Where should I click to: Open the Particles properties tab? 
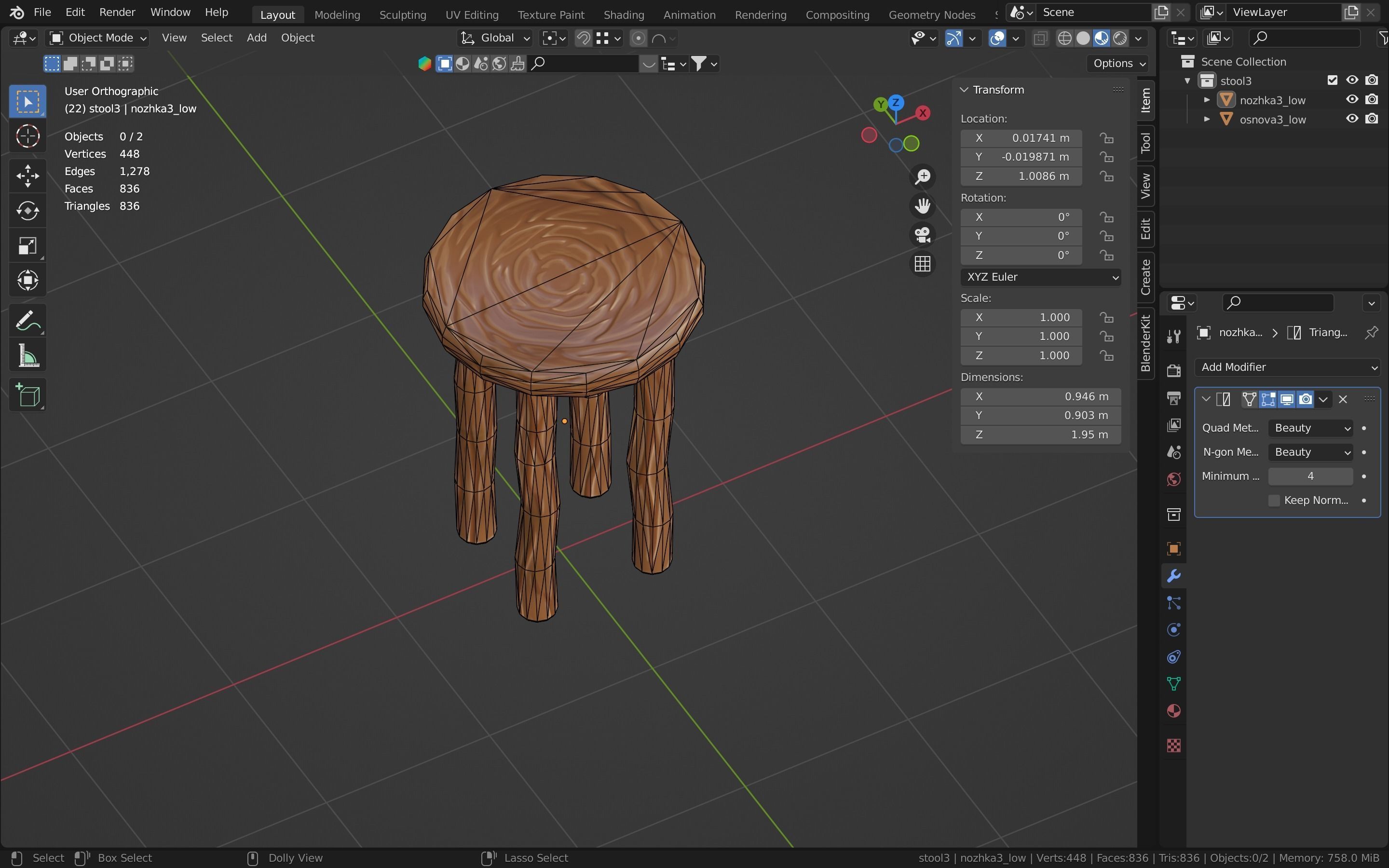(1174, 603)
